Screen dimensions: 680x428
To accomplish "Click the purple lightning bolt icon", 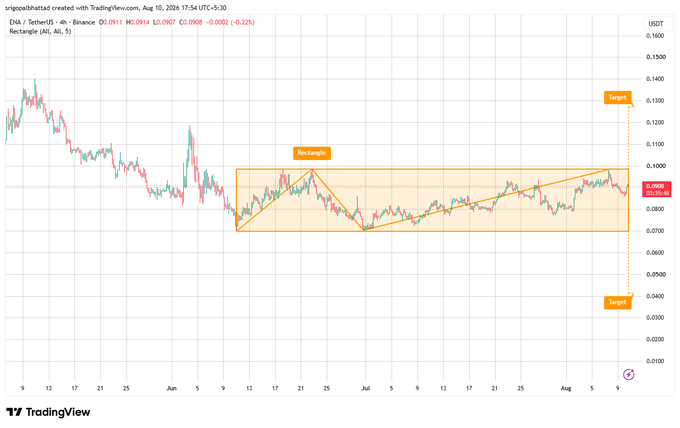I will (x=628, y=374).
